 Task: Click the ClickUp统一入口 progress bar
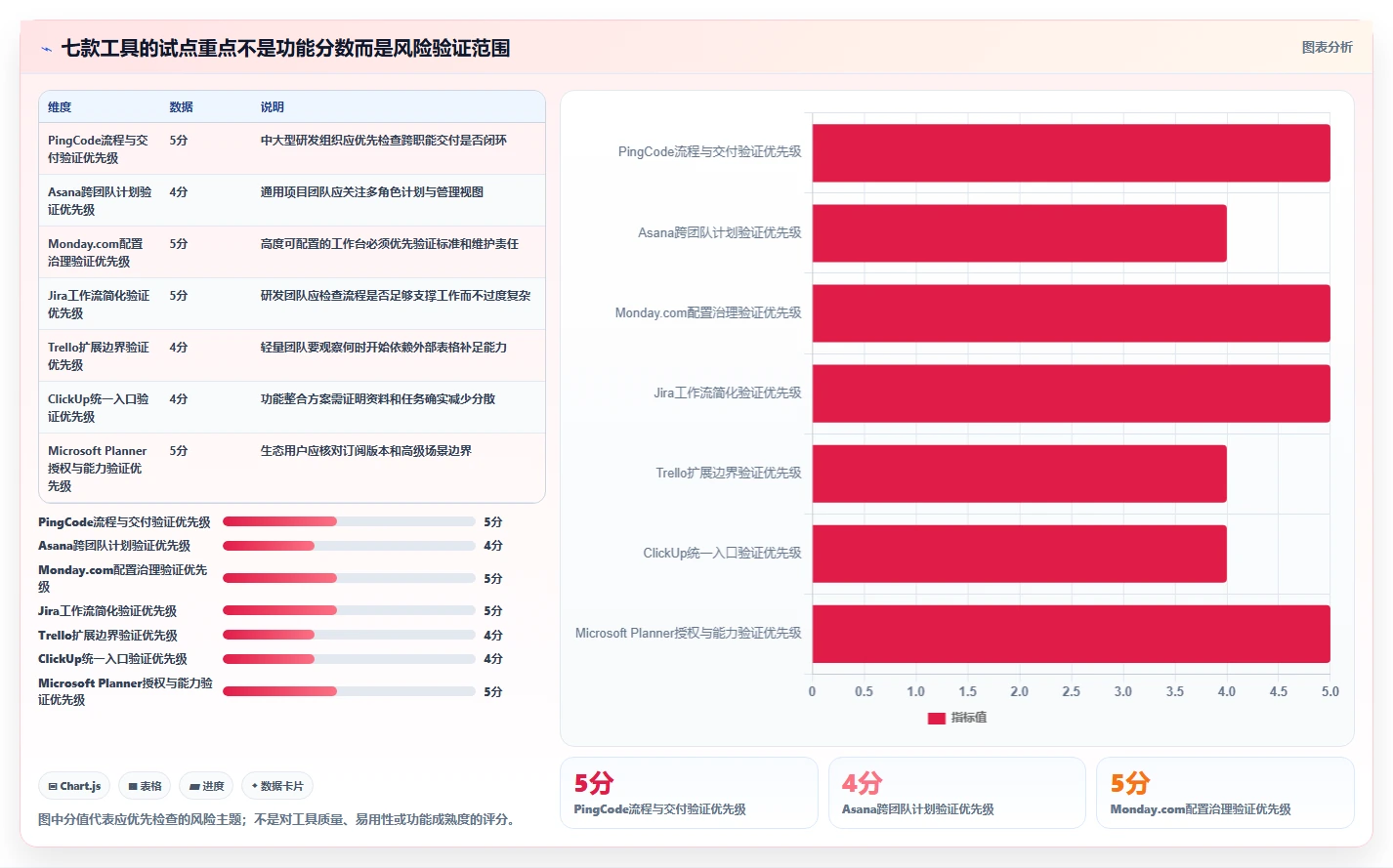[x=349, y=659]
